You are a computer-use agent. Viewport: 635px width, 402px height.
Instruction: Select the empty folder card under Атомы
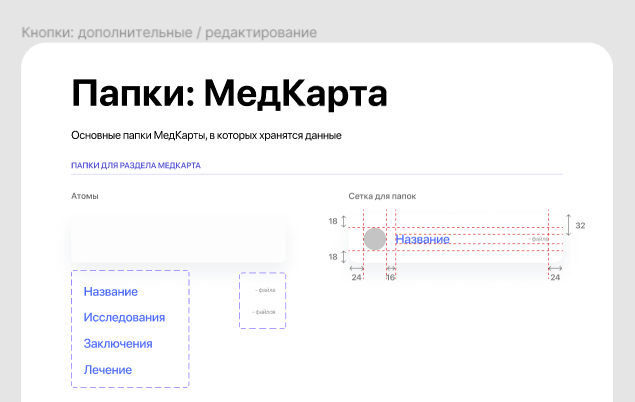pos(178,239)
